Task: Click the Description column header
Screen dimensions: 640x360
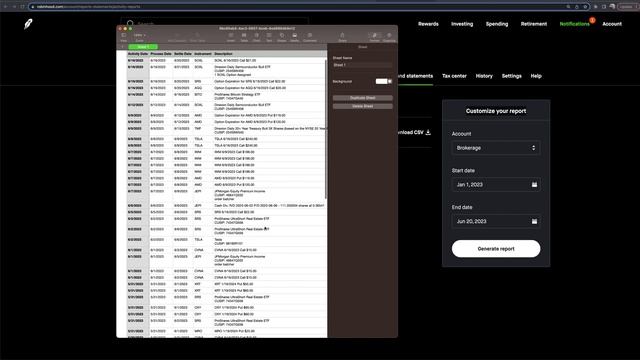Action: 269,54
